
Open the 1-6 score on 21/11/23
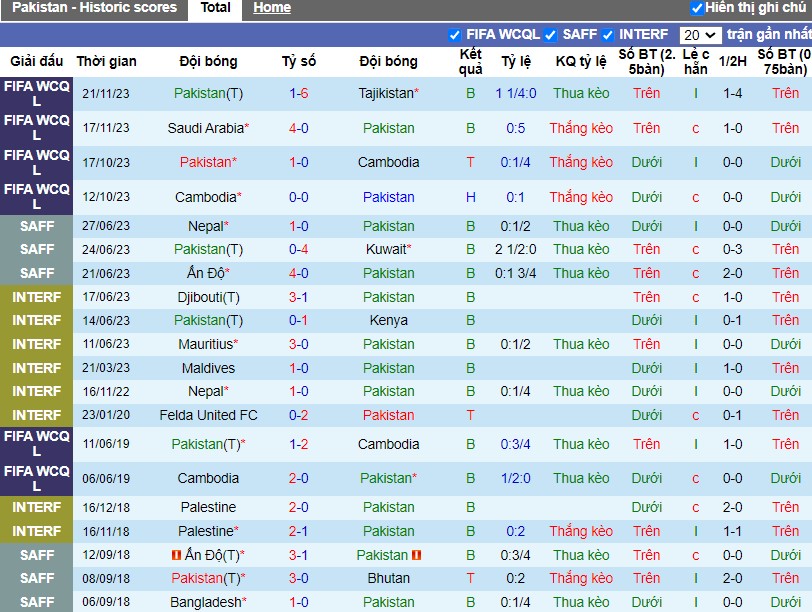[x=299, y=94]
